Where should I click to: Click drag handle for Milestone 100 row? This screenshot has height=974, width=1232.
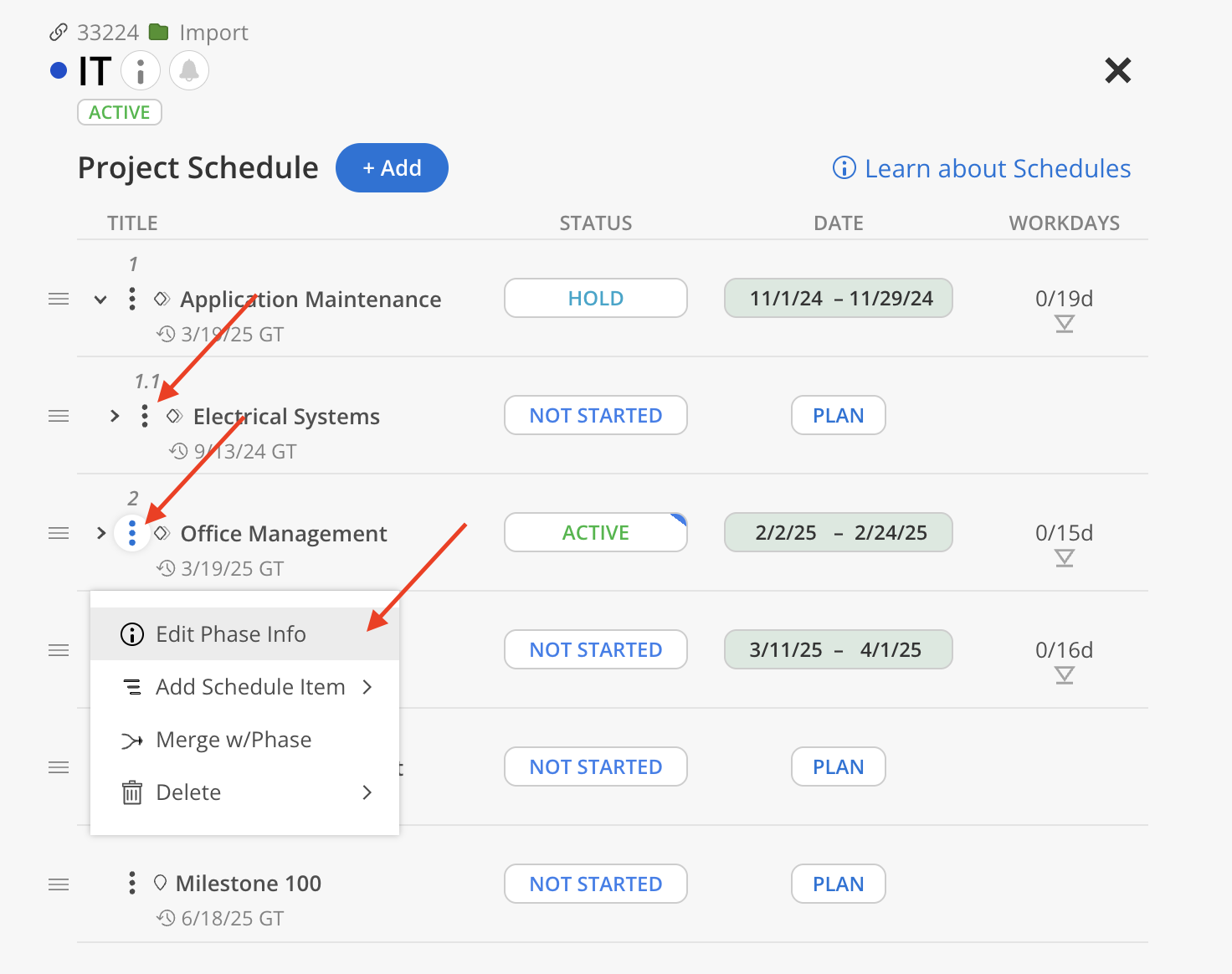coord(59,884)
